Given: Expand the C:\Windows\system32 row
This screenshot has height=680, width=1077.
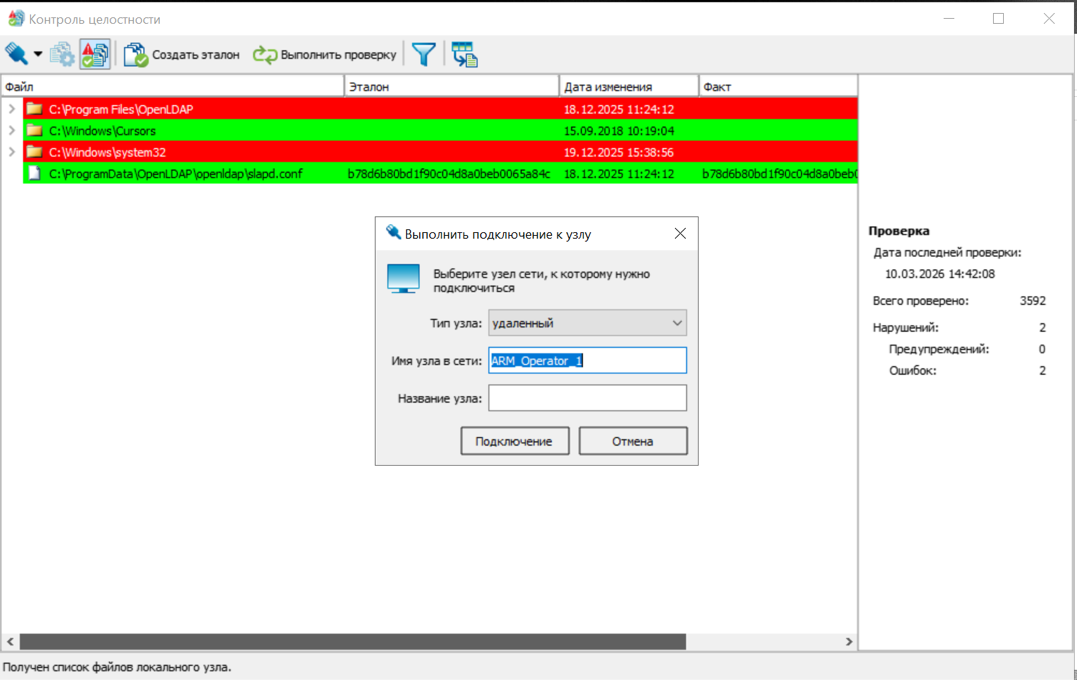Looking at the screenshot, I should [12, 152].
